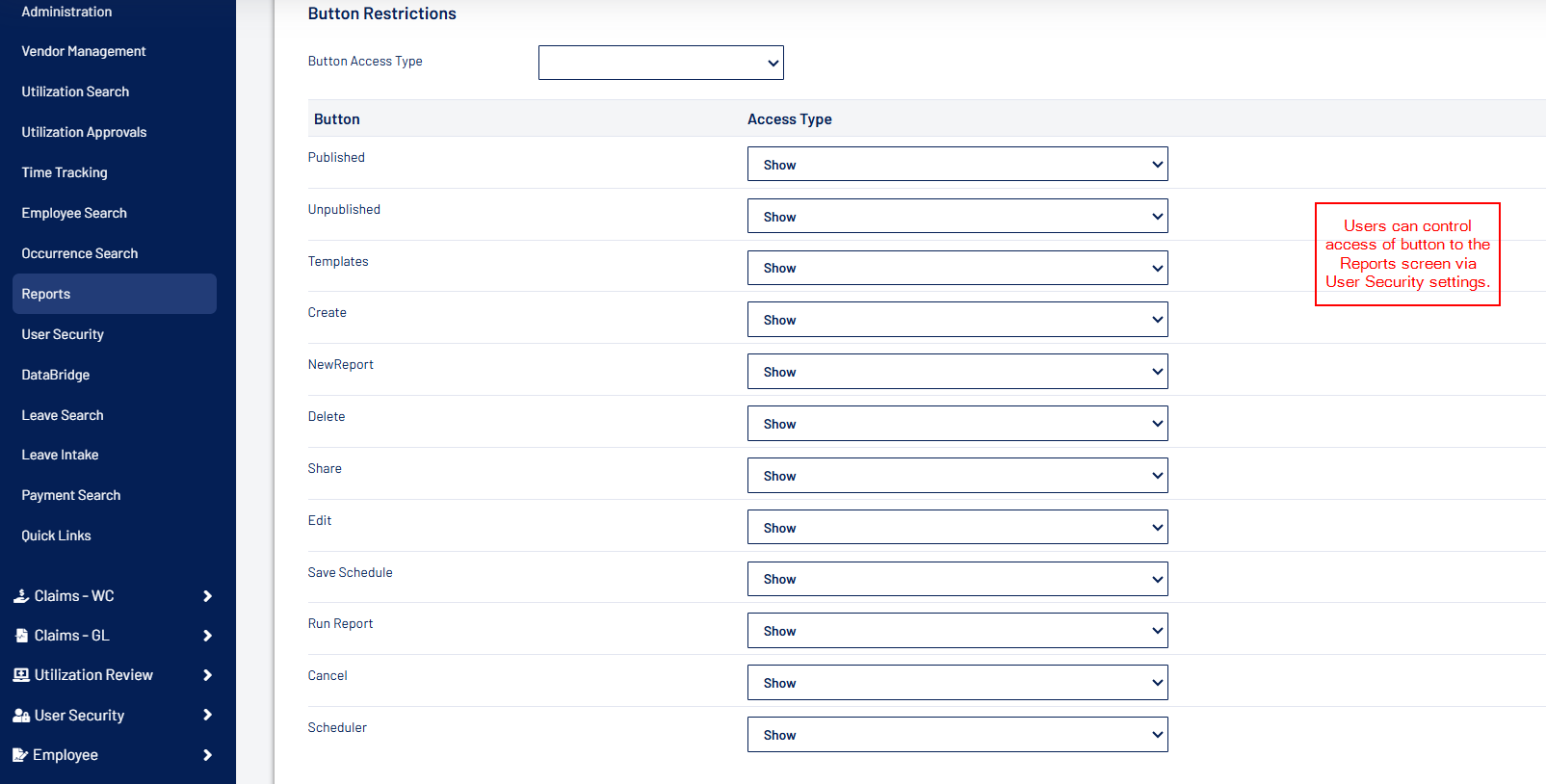Click the Claims - GL document icon
1546x784 pixels.
(x=21, y=636)
